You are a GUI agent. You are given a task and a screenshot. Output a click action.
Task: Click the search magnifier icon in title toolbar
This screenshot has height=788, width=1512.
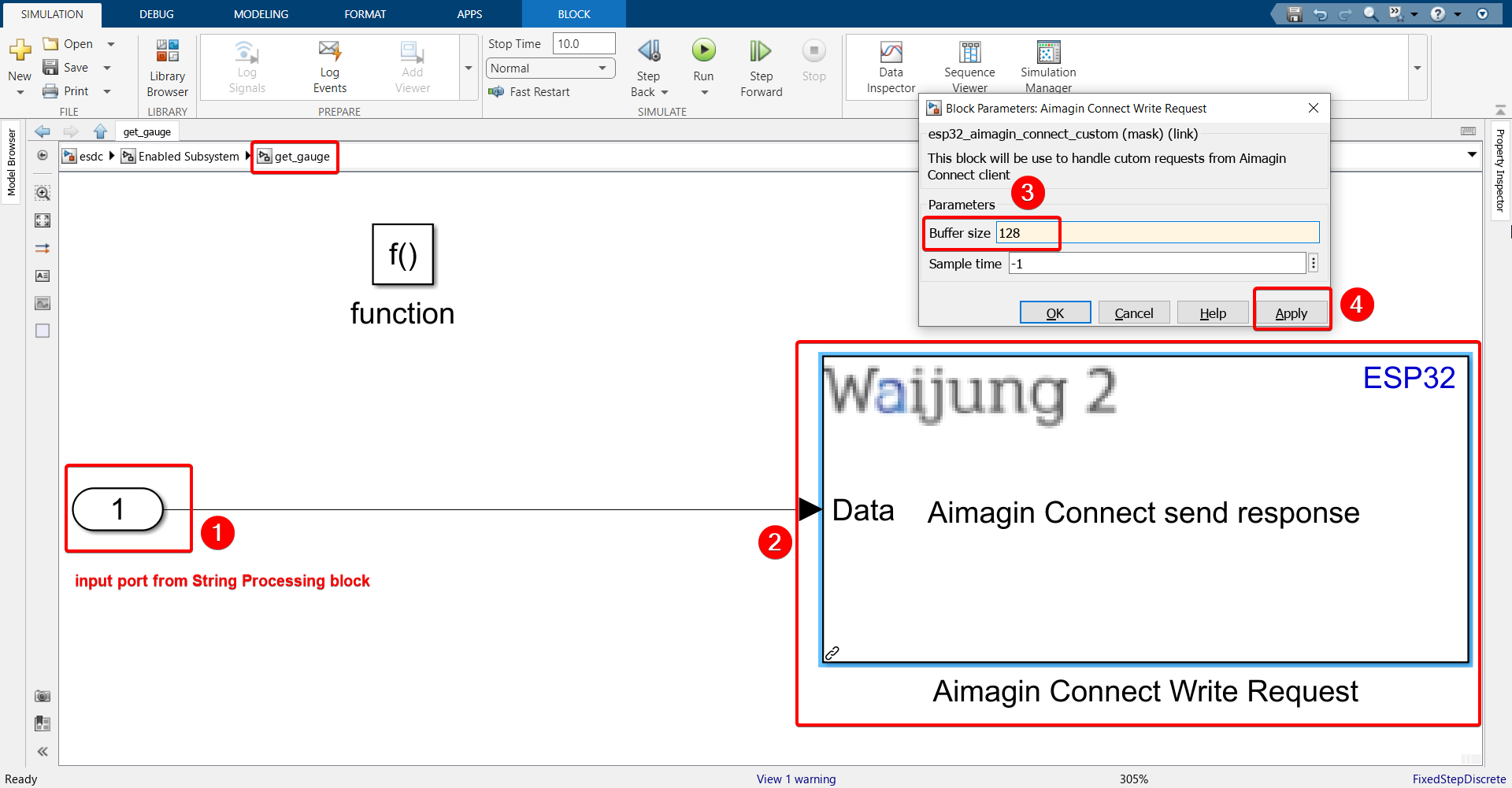(x=1371, y=14)
